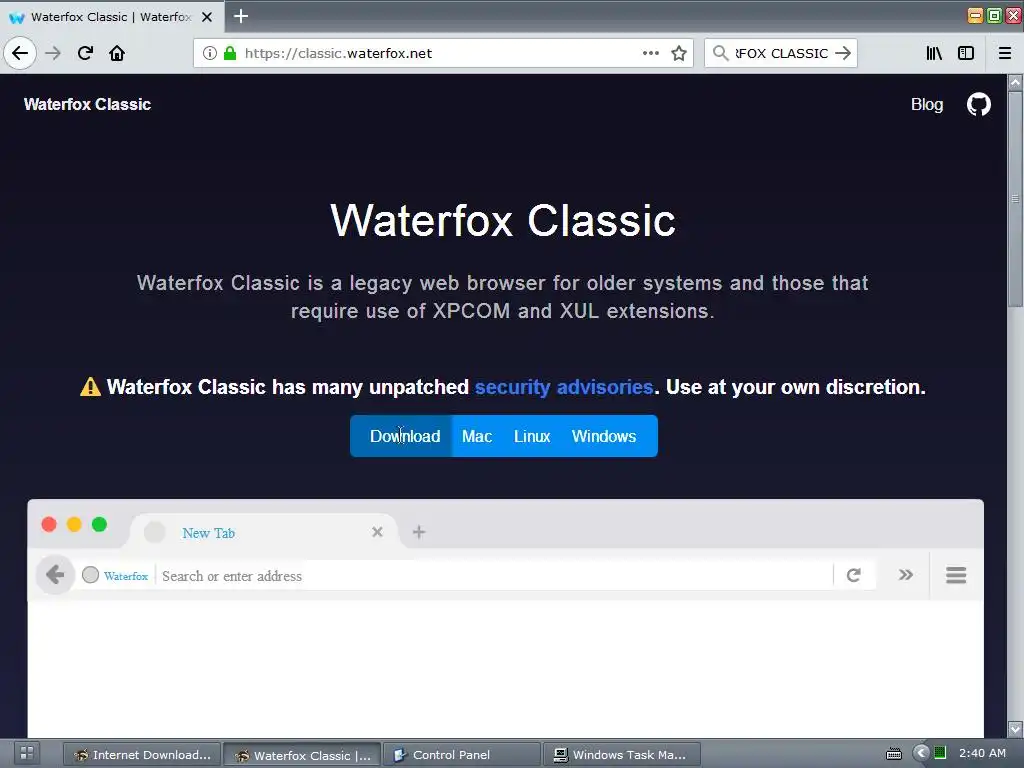Click the mockup Waterfox identity label
This screenshot has height=768, width=1024.
tap(126, 576)
